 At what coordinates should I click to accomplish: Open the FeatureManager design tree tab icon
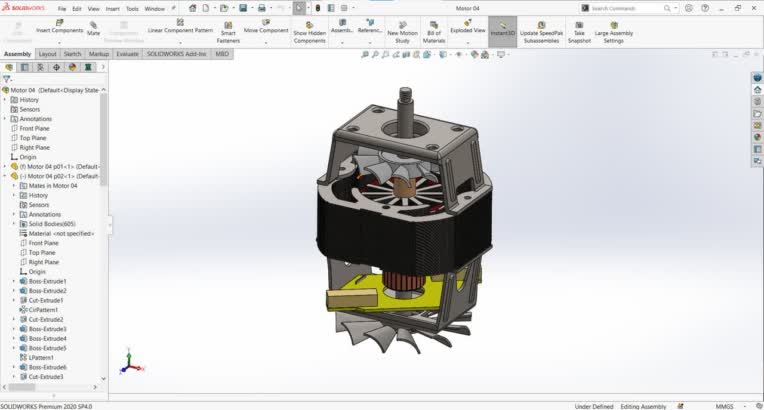click(9, 67)
